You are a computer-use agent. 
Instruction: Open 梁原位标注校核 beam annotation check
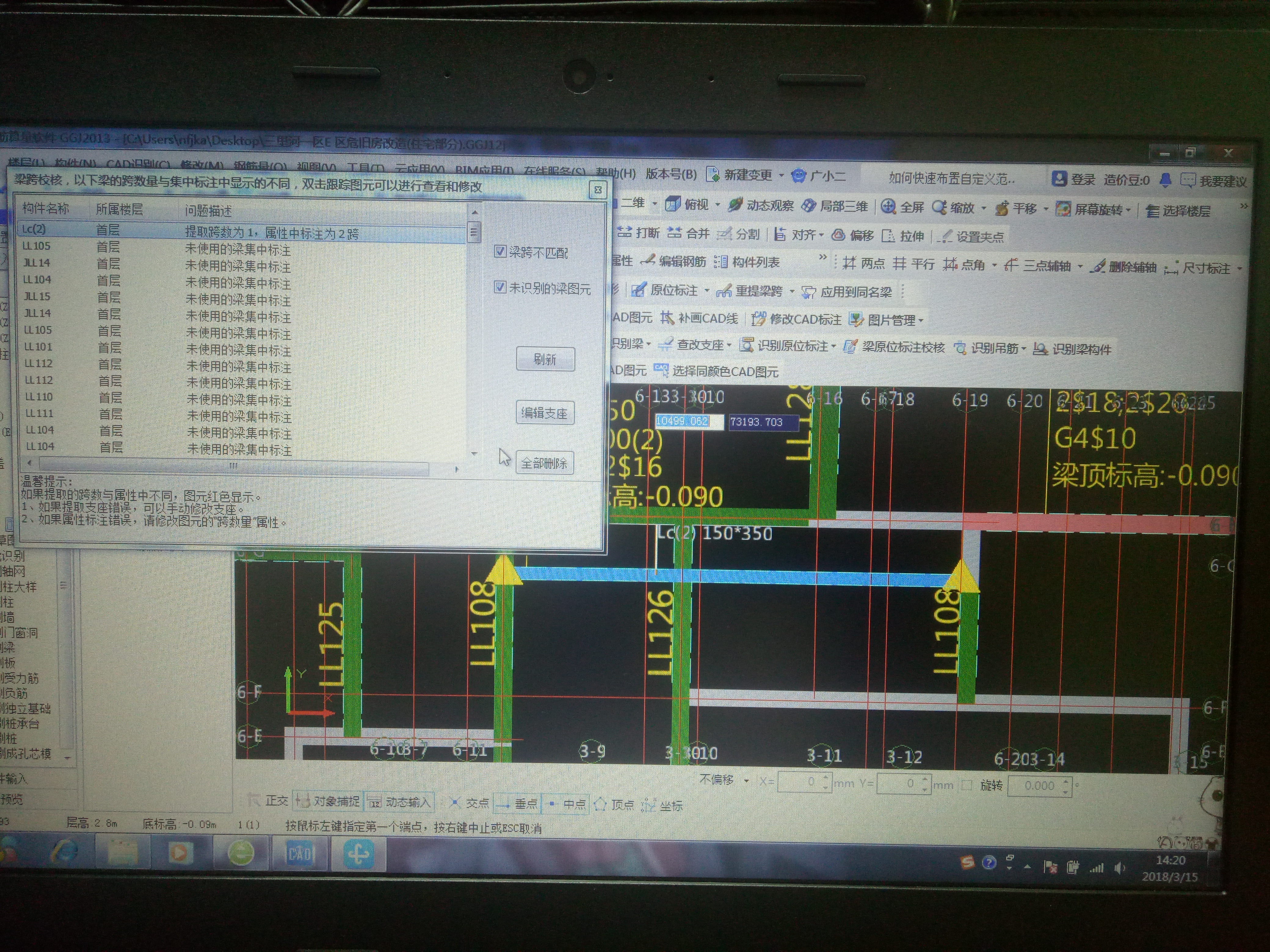(x=894, y=347)
